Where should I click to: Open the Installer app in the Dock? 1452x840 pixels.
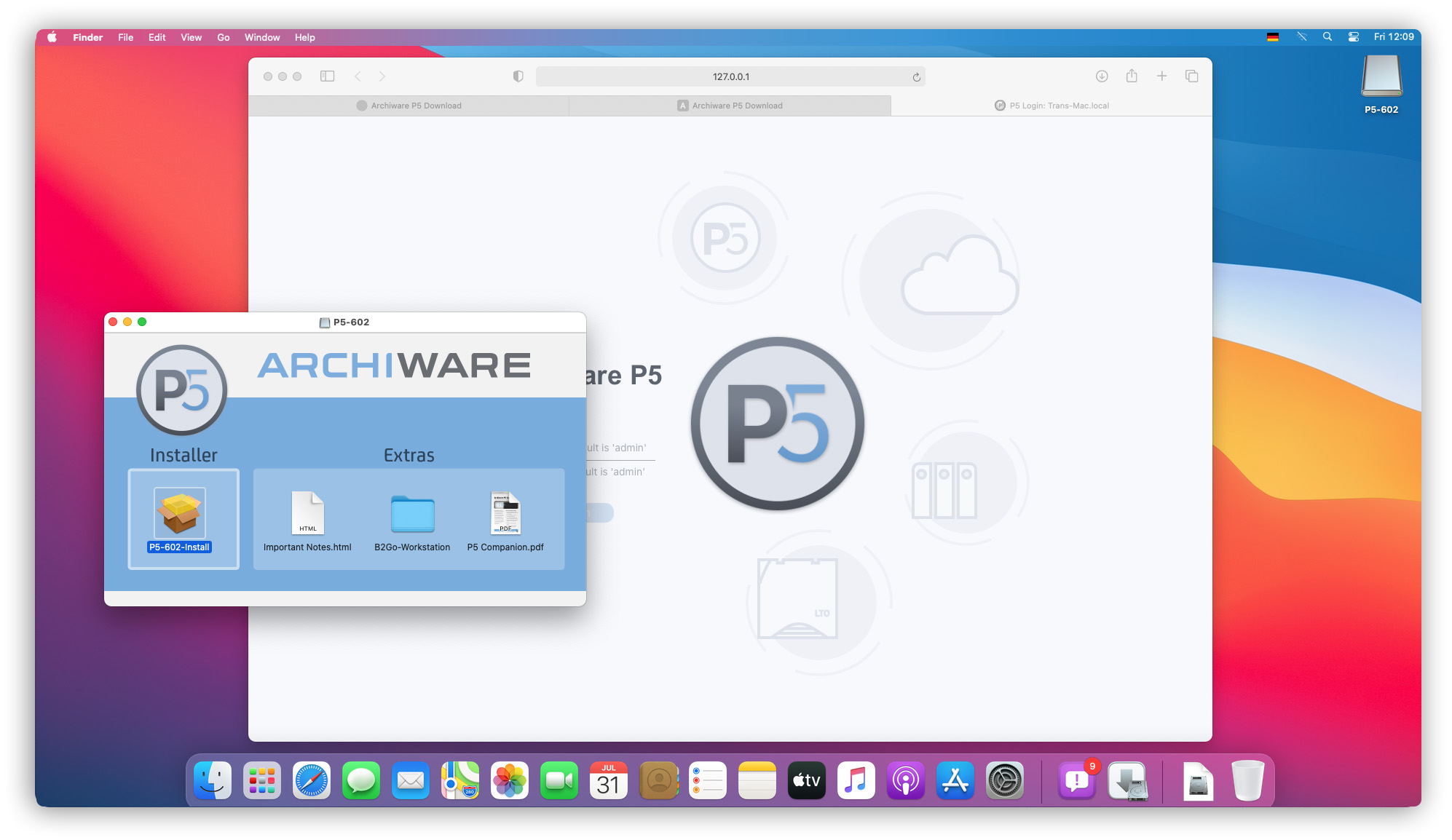(x=1127, y=781)
